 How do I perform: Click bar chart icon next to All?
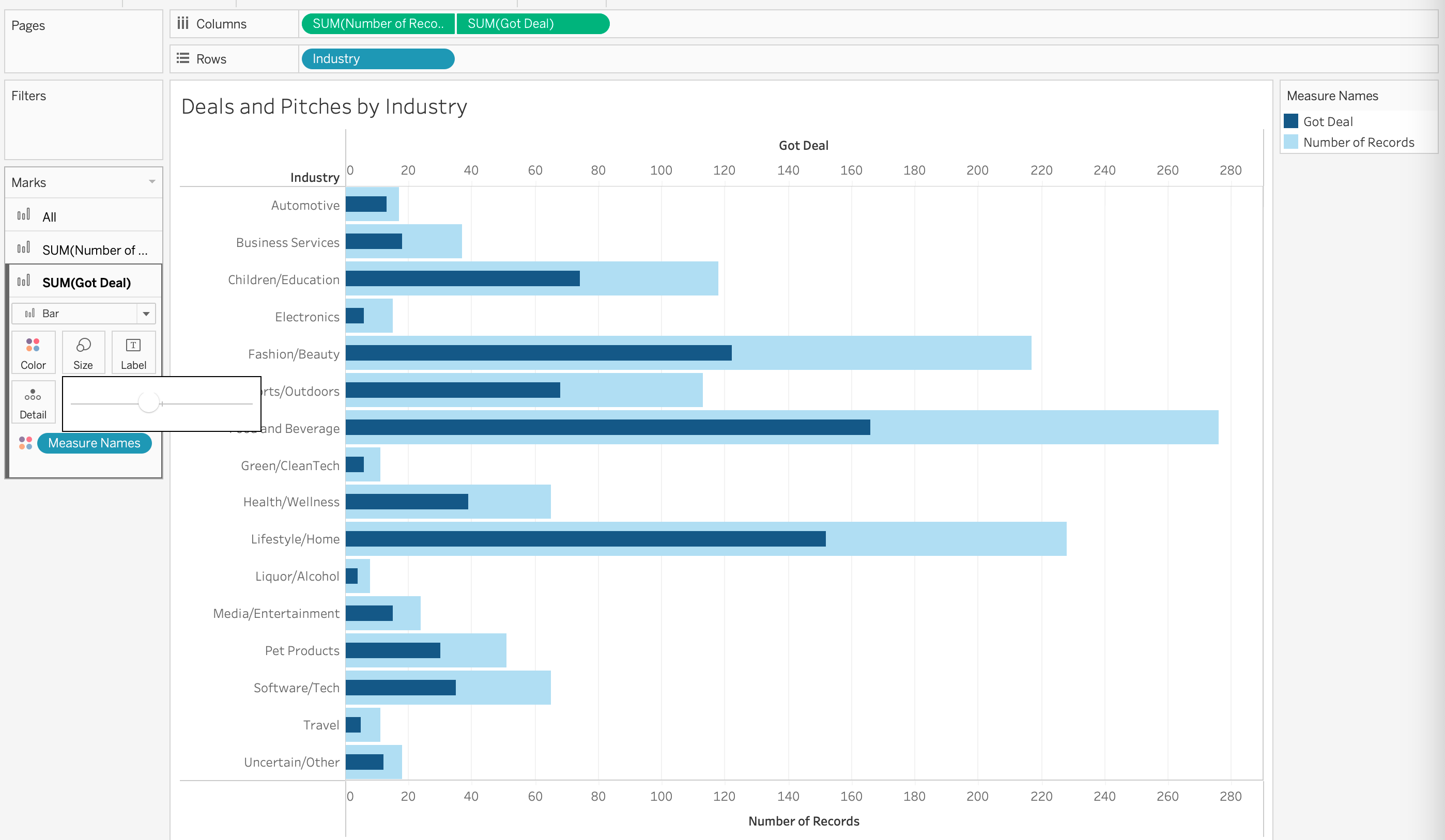click(x=23, y=215)
